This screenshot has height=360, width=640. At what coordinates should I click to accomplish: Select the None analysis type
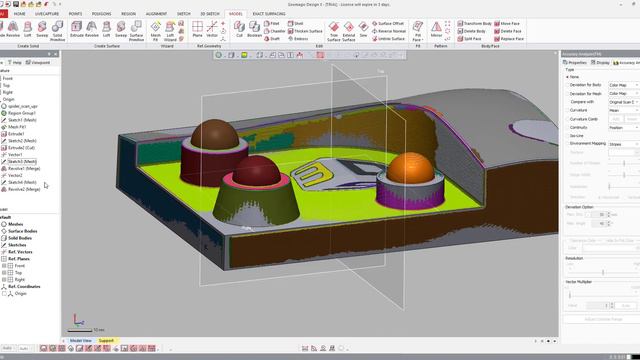coord(572,77)
